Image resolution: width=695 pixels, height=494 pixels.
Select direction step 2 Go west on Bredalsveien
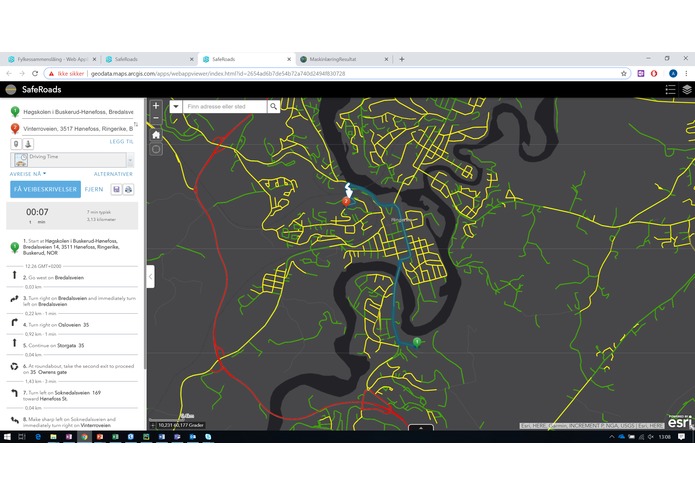[x=72, y=277]
